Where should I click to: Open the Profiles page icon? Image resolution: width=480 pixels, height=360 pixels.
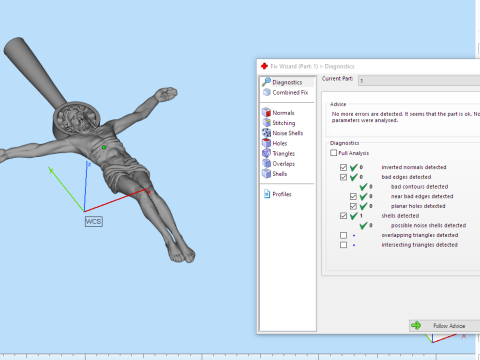pos(267,194)
